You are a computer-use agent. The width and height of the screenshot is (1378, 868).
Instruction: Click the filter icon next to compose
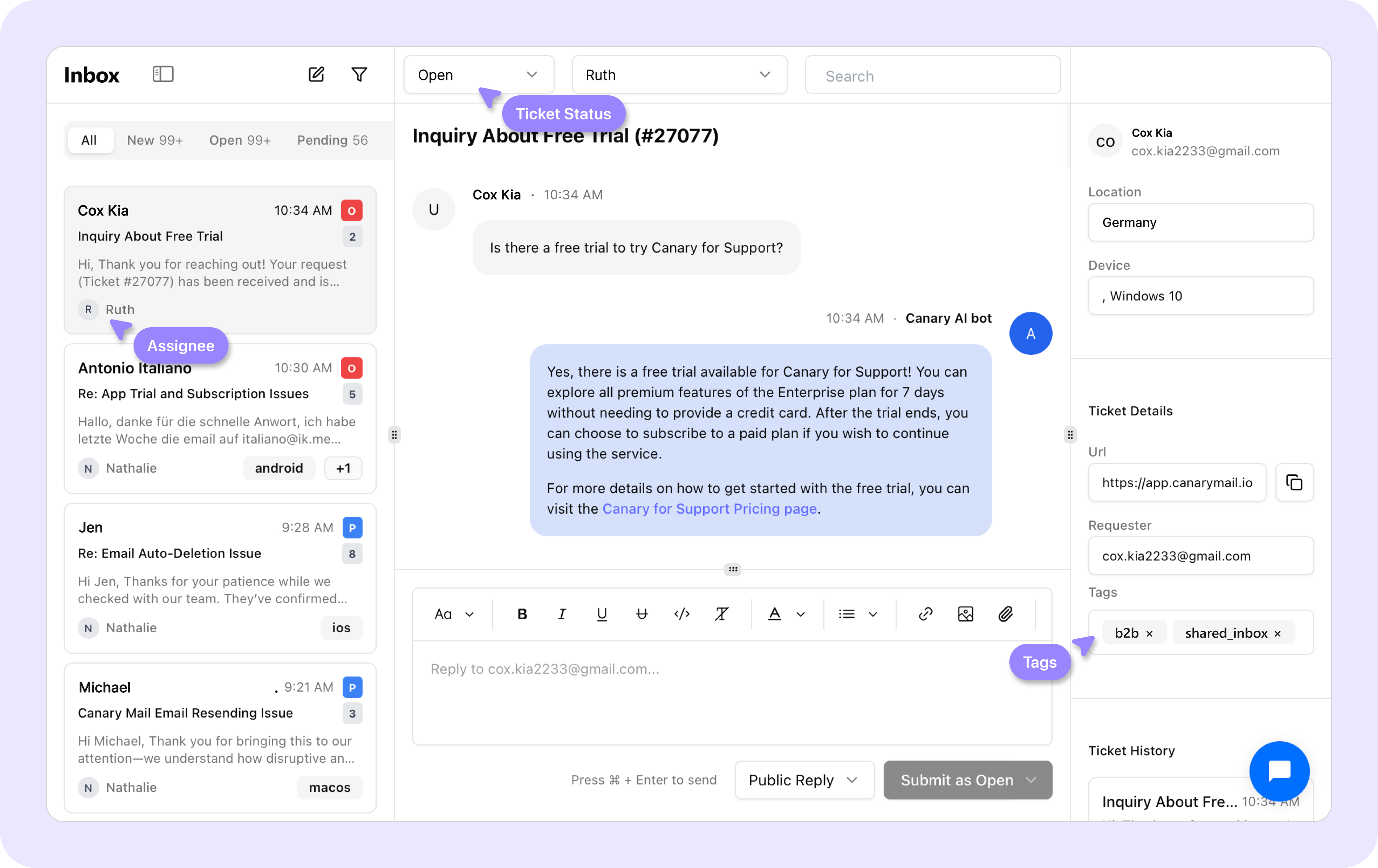point(359,74)
